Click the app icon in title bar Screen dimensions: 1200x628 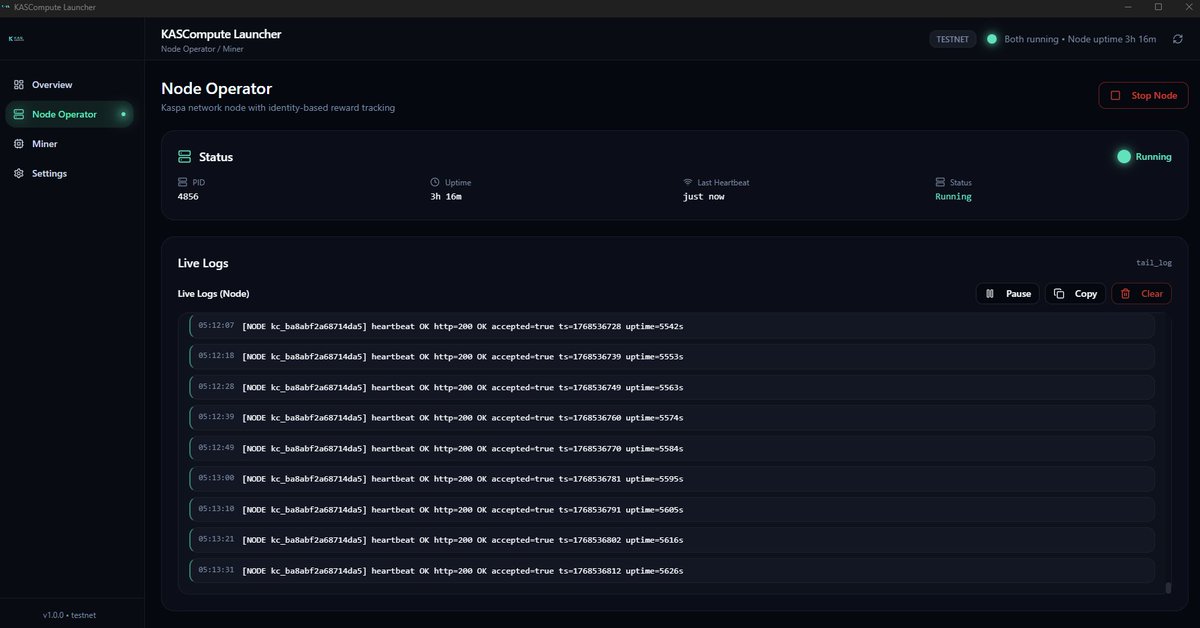coord(7,7)
